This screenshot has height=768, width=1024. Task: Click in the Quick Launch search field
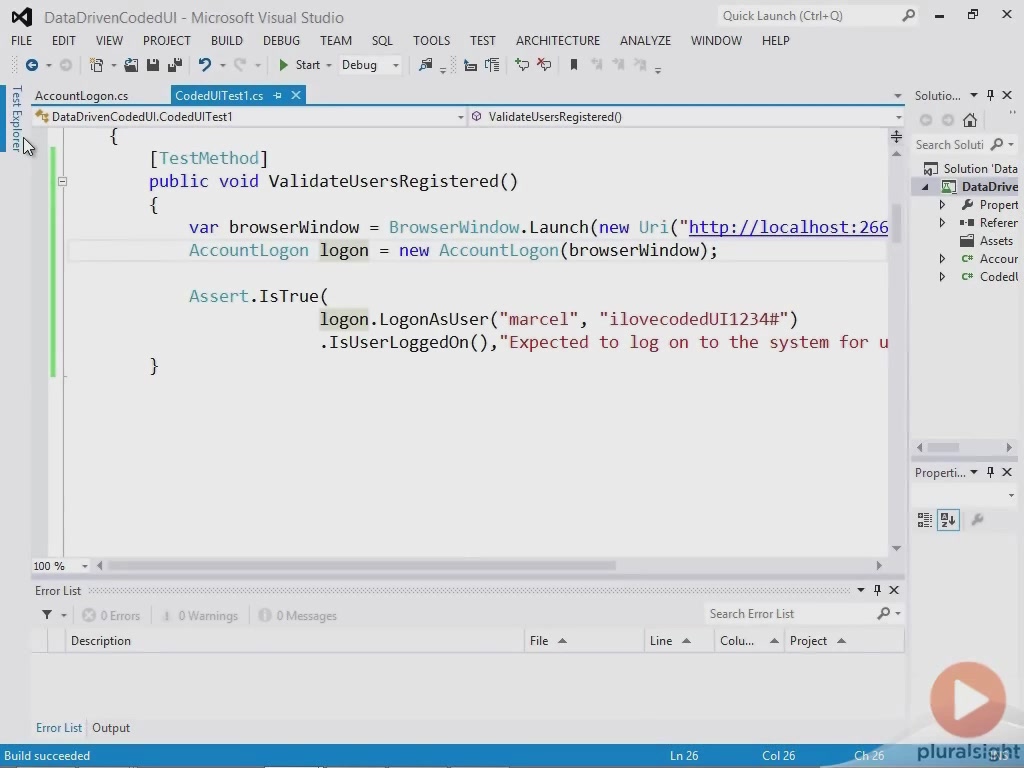click(x=810, y=16)
